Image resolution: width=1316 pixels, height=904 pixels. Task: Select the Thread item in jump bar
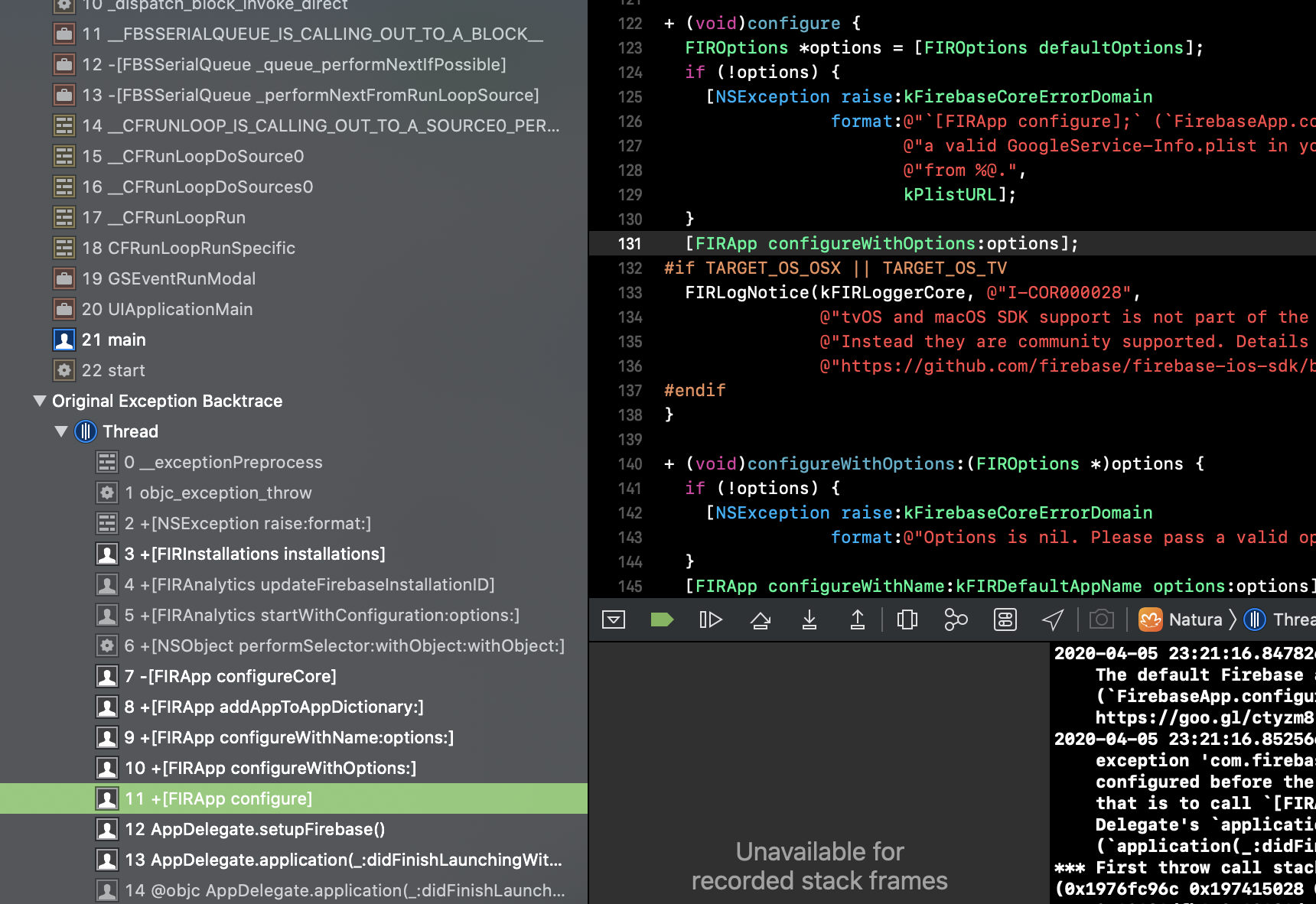[1281, 619]
